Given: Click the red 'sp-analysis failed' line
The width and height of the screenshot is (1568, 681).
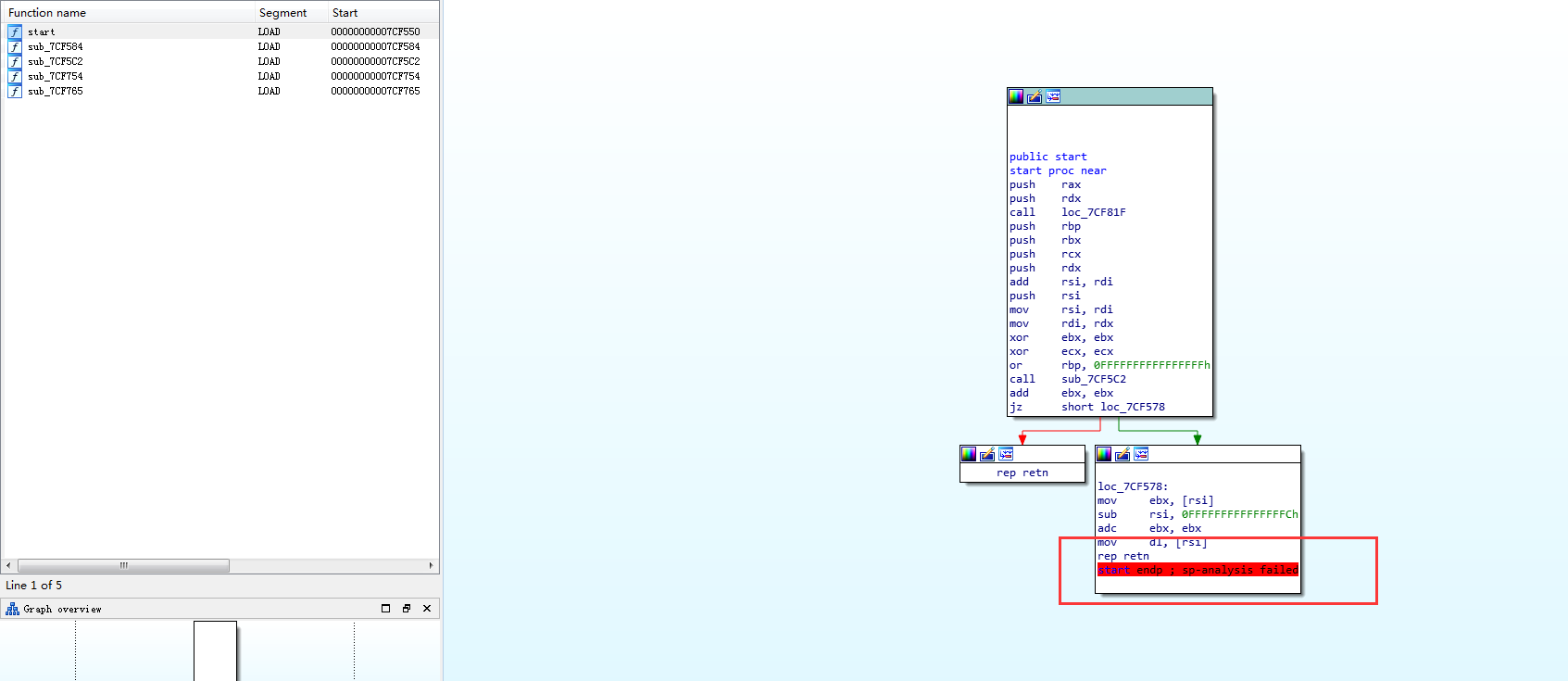Looking at the screenshot, I should [x=1198, y=570].
